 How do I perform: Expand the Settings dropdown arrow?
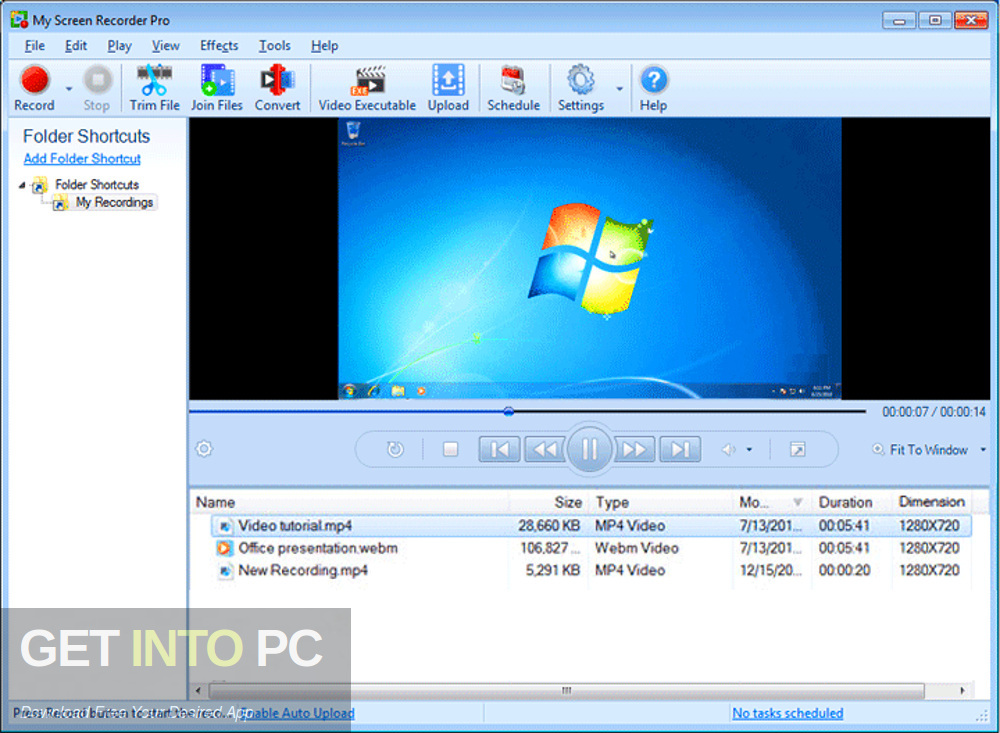coord(619,89)
